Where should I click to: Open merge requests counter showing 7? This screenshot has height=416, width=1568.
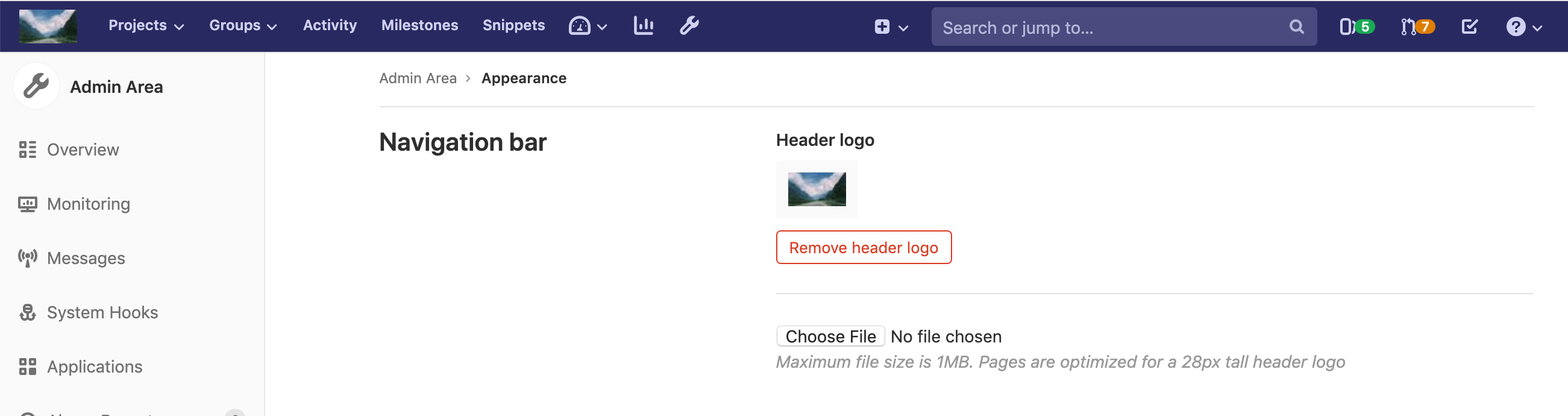point(1417,27)
